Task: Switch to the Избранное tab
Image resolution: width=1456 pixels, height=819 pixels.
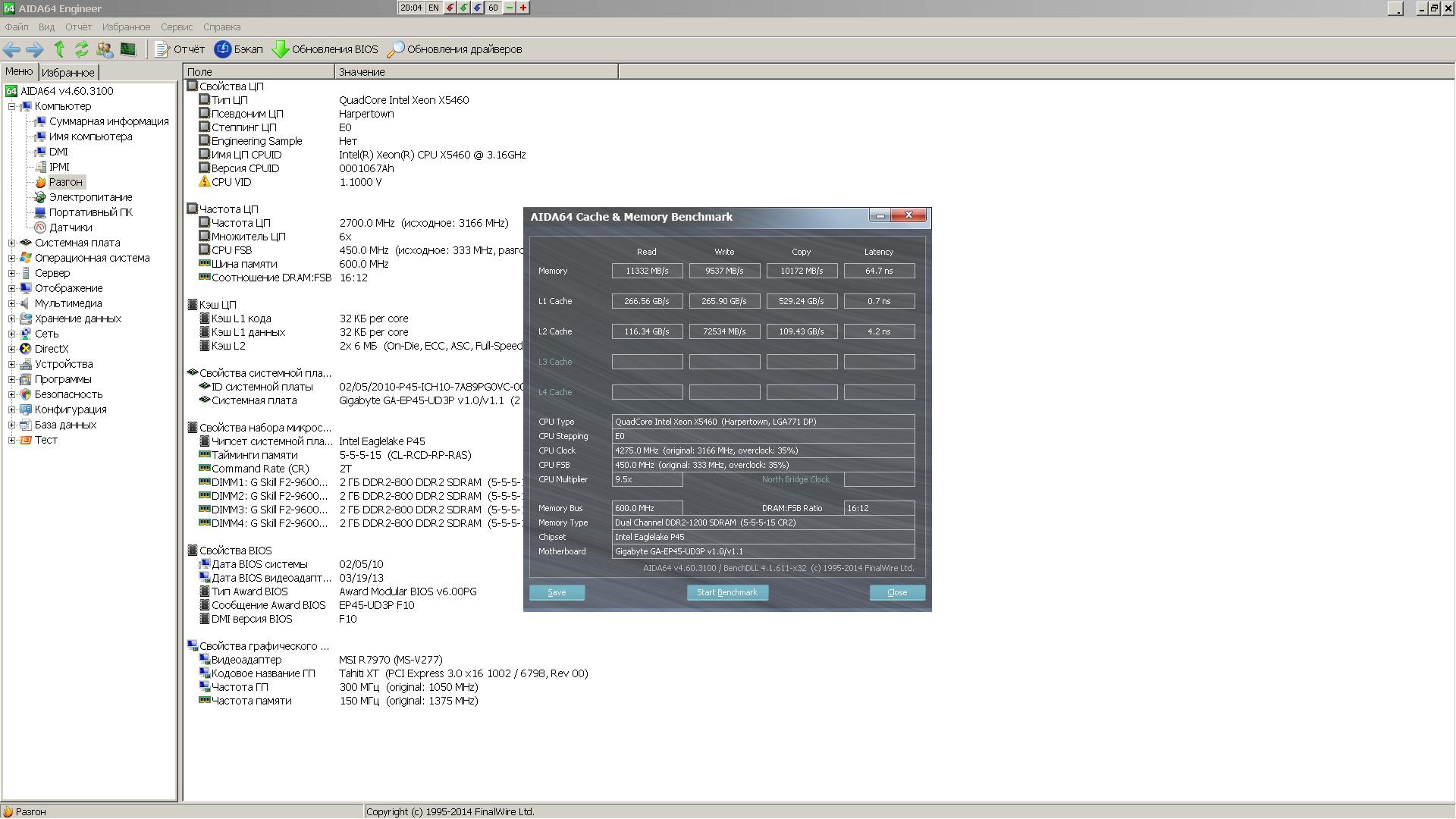Action: pos(68,73)
